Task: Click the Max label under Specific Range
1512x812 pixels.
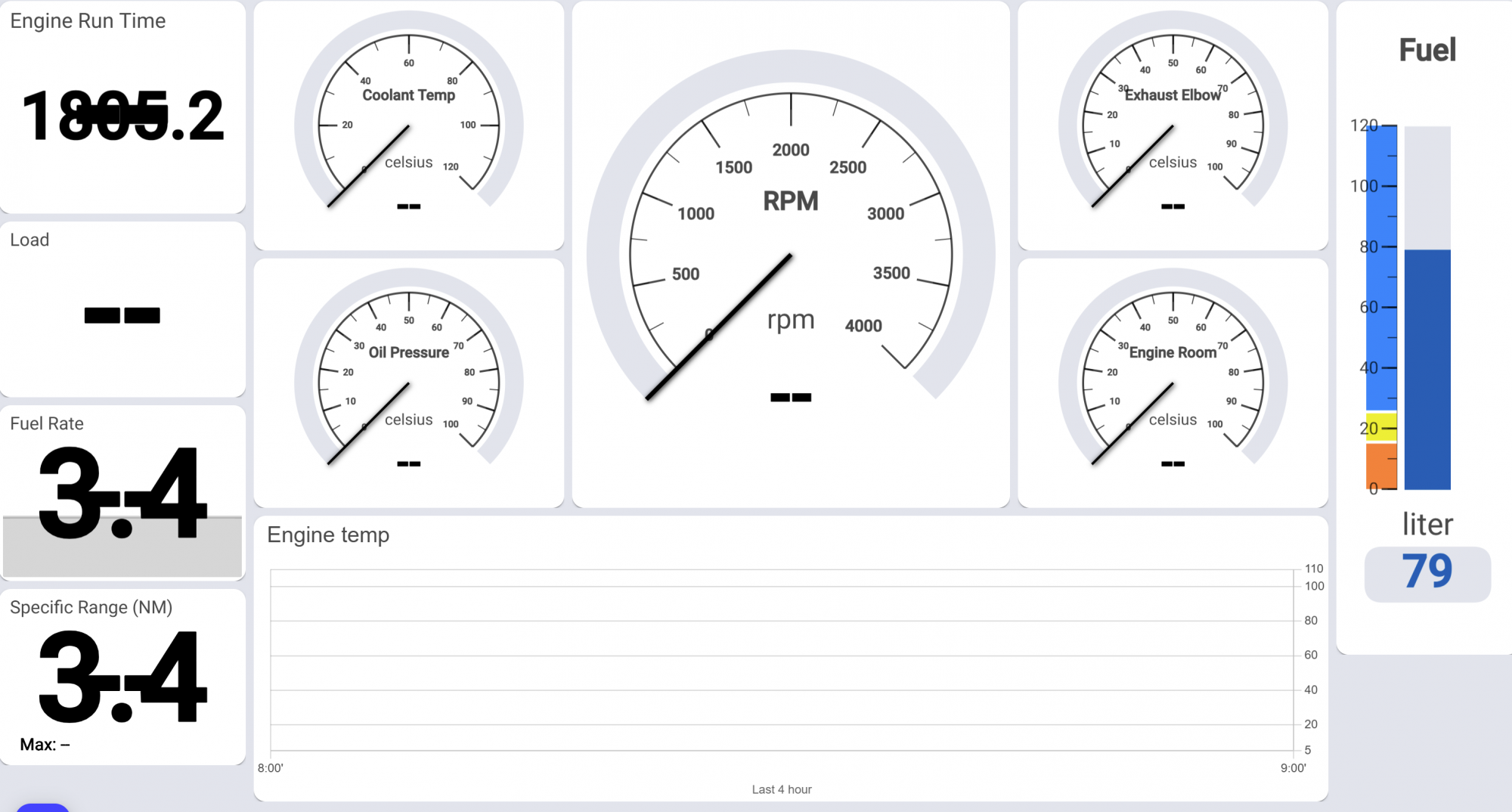Action: tap(45, 745)
